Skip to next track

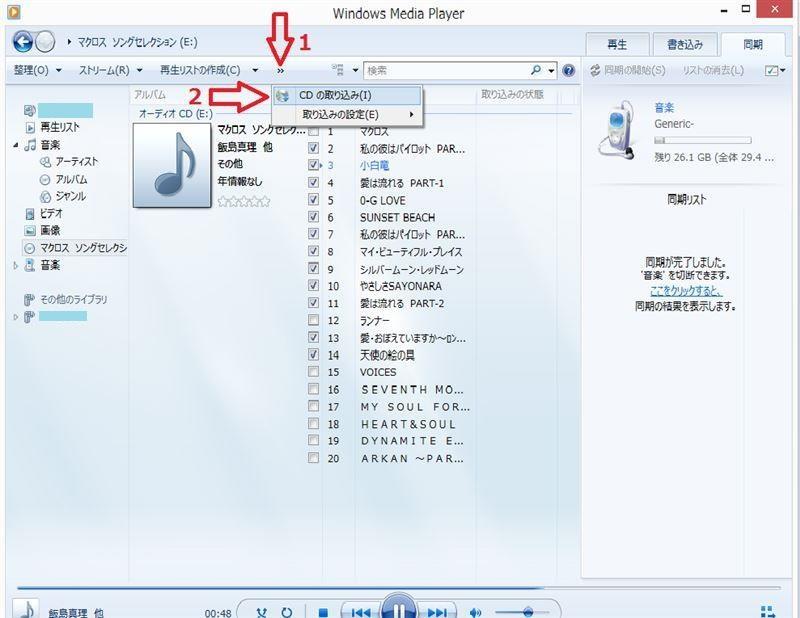pyautogui.click(x=437, y=612)
